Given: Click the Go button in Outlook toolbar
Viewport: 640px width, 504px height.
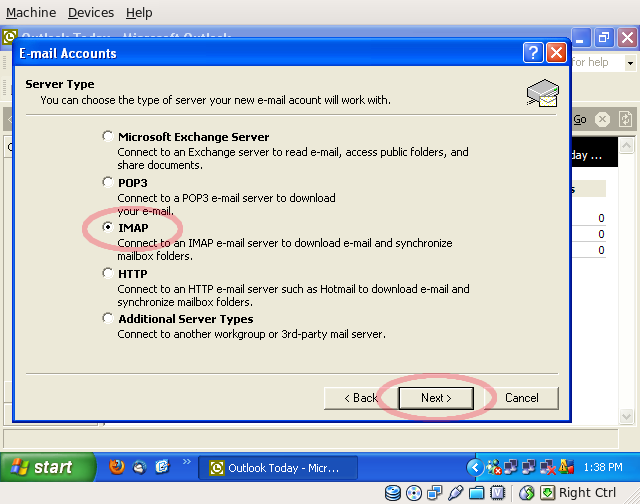Looking at the screenshot, I should pyautogui.click(x=580, y=120).
